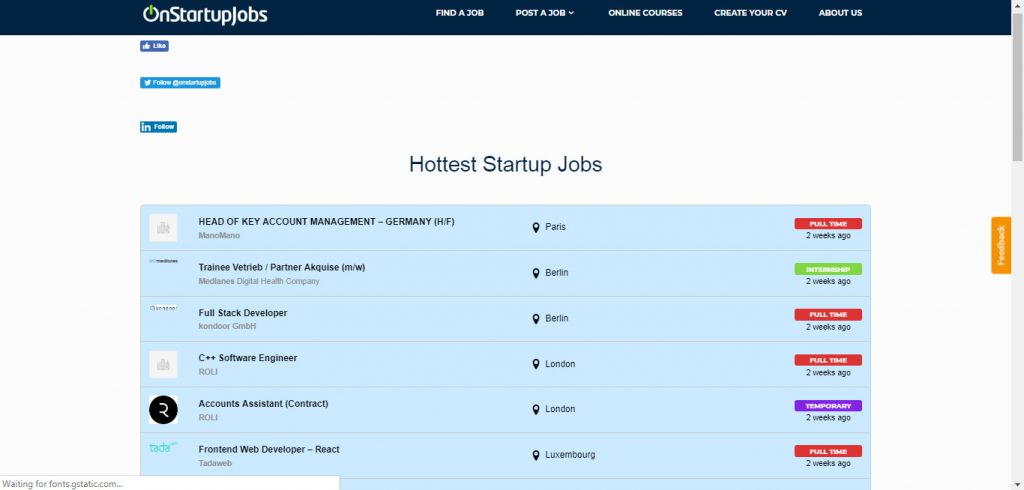Click the vertical page scrollbar thumb
This screenshot has width=1024, height=490.
tap(1017, 86)
